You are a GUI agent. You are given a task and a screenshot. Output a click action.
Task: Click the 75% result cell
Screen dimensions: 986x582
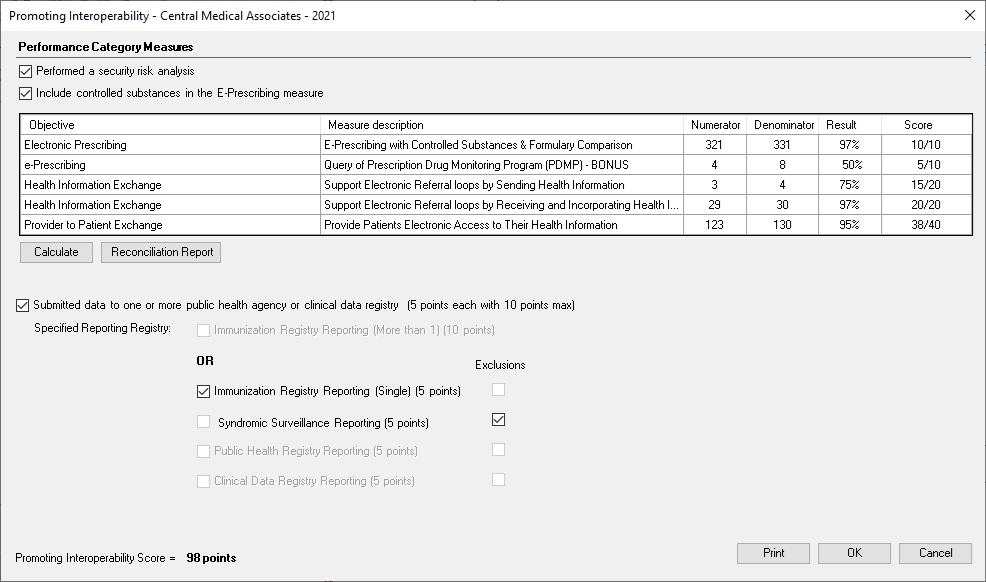(850, 185)
